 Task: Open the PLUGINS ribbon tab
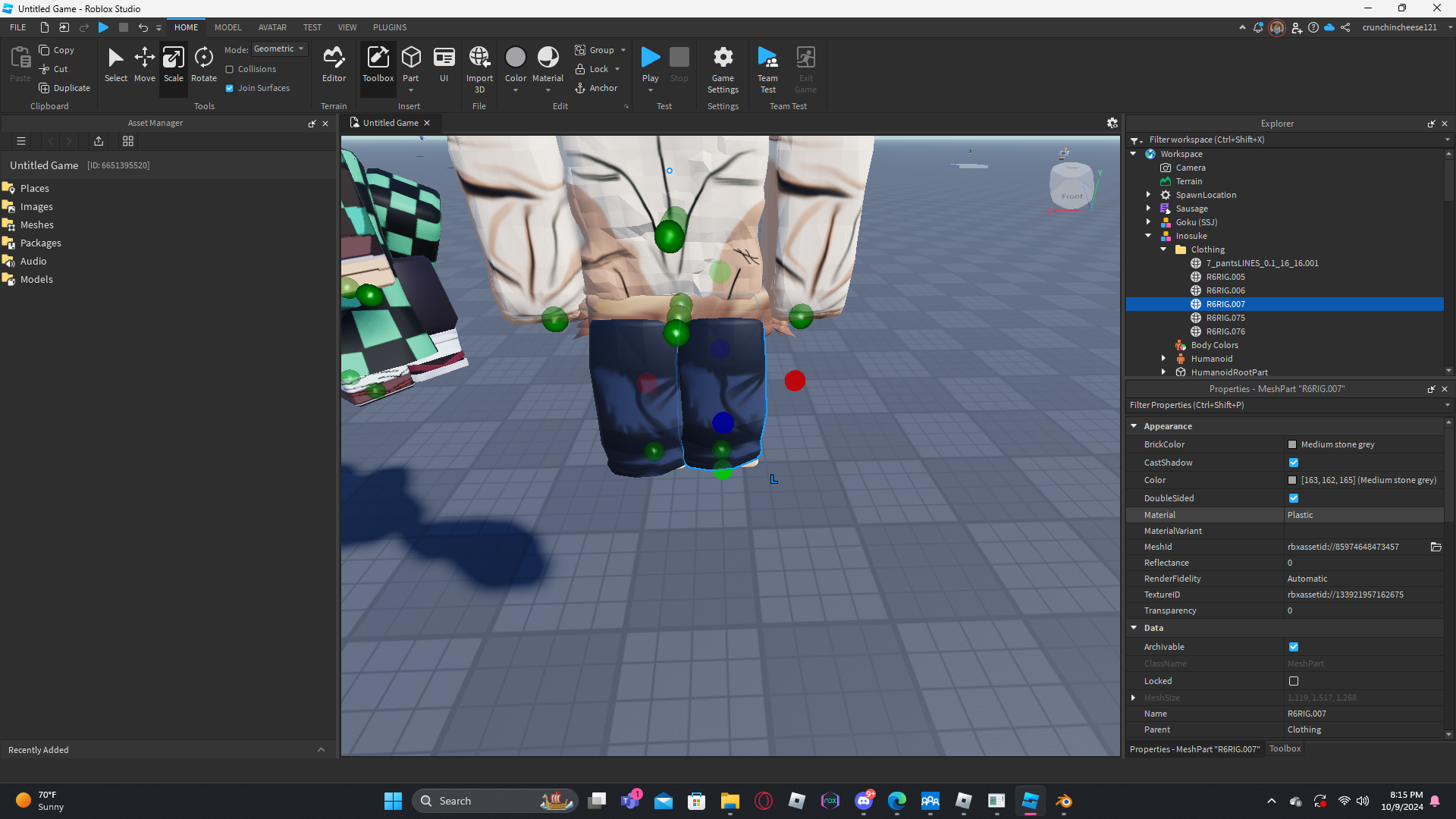click(x=390, y=27)
